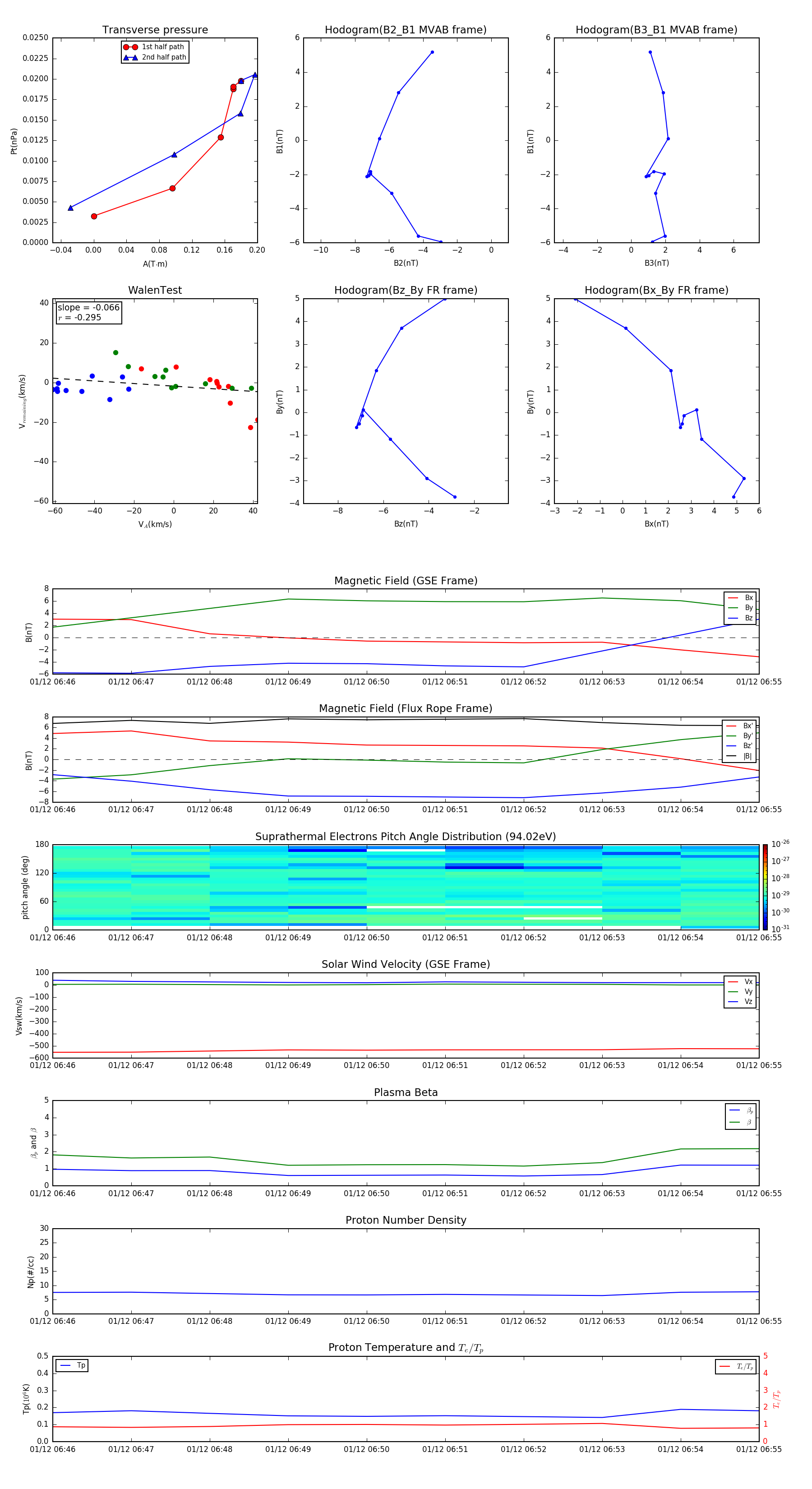Click the 10^-26 colorbar tick label
This screenshot has height=1489, width=812.
pos(780,844)
